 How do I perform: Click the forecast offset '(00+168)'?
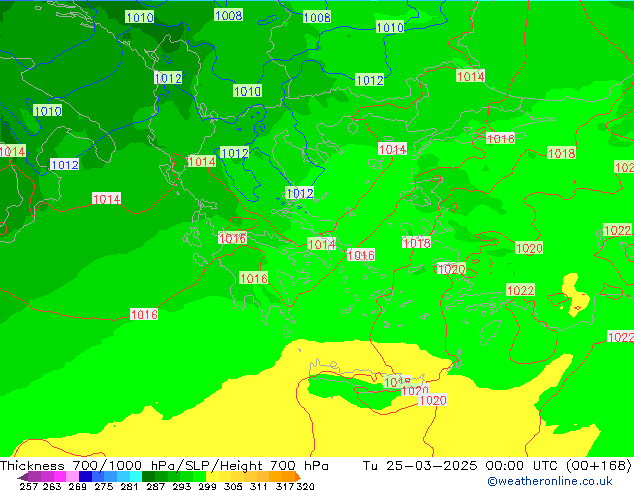pyautogui.click(x=598, y=465)
